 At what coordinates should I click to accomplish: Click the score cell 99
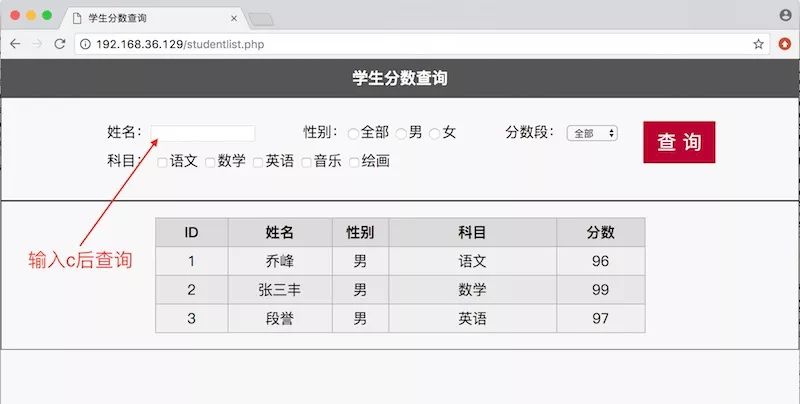(x=601, y=290)
